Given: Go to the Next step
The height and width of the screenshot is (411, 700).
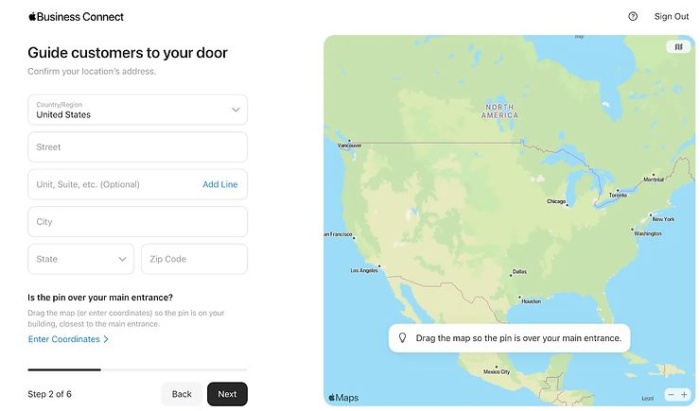Looking at the screenshot, I should [x=227, y=394].
